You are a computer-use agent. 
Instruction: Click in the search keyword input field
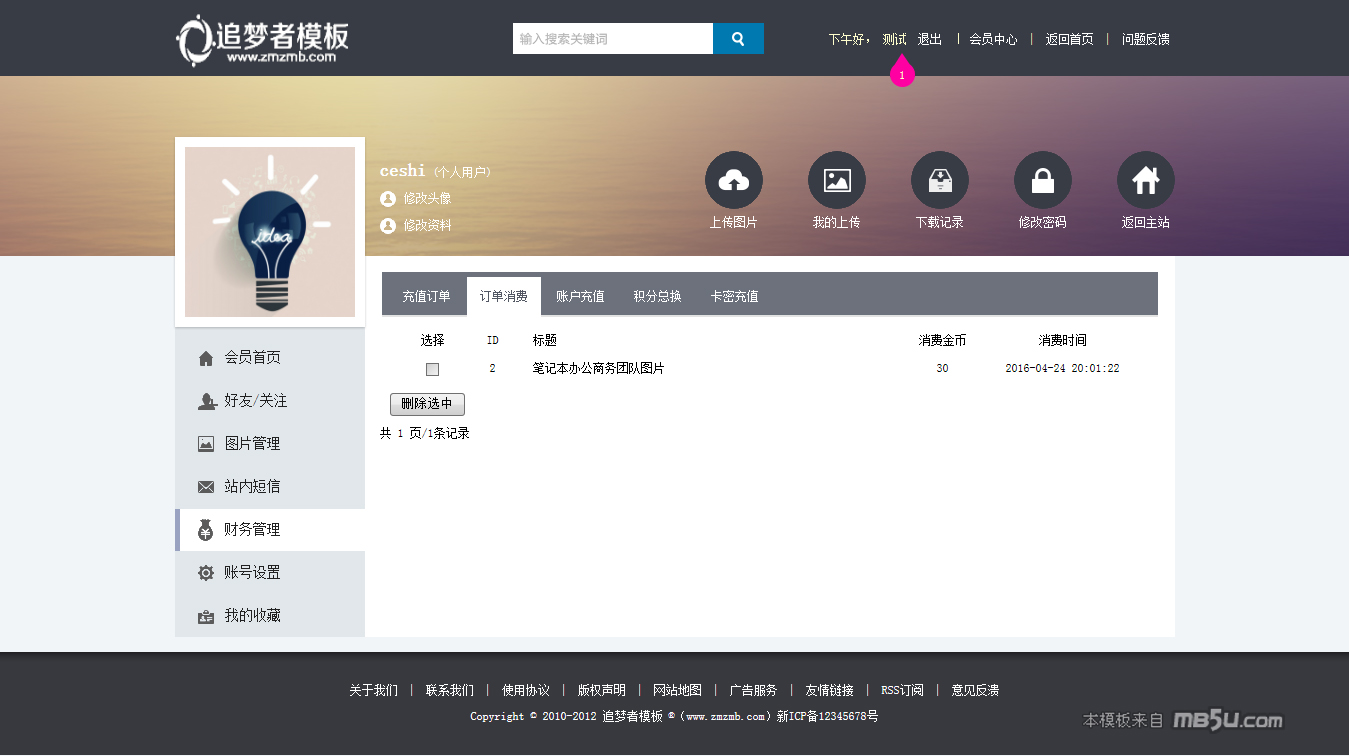pyautogui.click(x=612, y=39)
